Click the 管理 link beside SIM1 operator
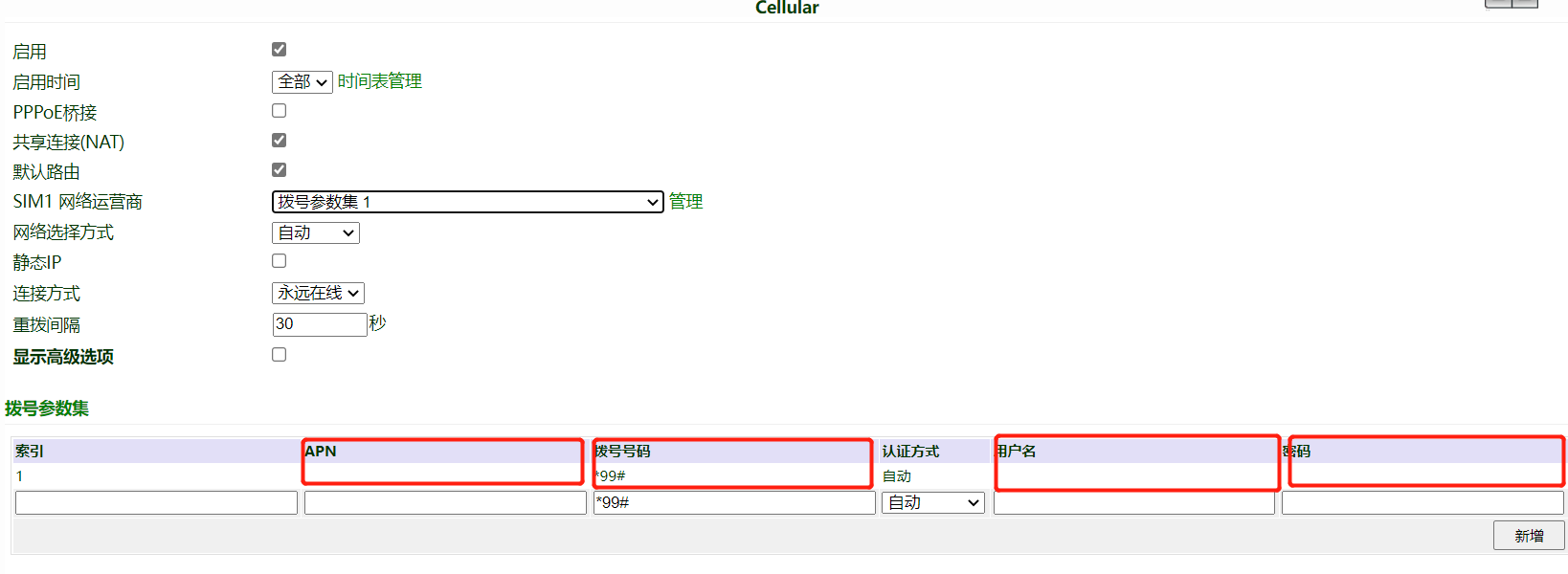Image resolution: width=1568 pixels, height=574 pixels. pos(685,202)
